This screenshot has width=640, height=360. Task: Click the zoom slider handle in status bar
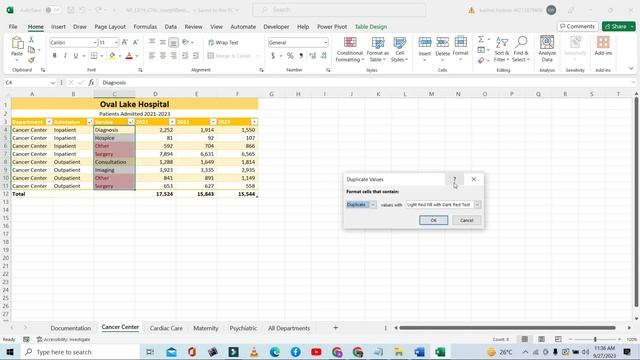pos(595,340)
